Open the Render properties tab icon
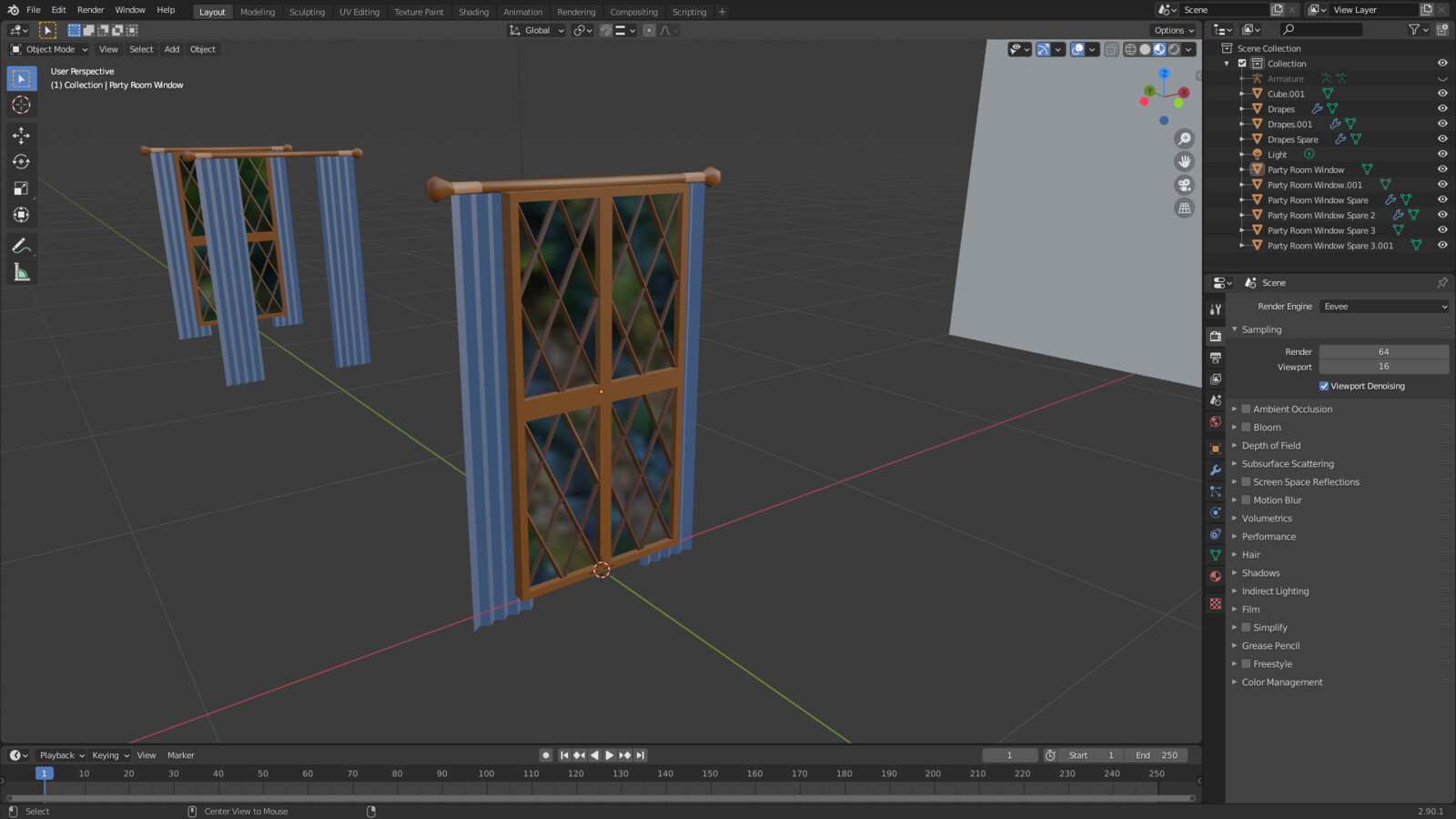The width and height of the screenshot is (1456, 819). pyautogui.click(x=1216, y=336)
